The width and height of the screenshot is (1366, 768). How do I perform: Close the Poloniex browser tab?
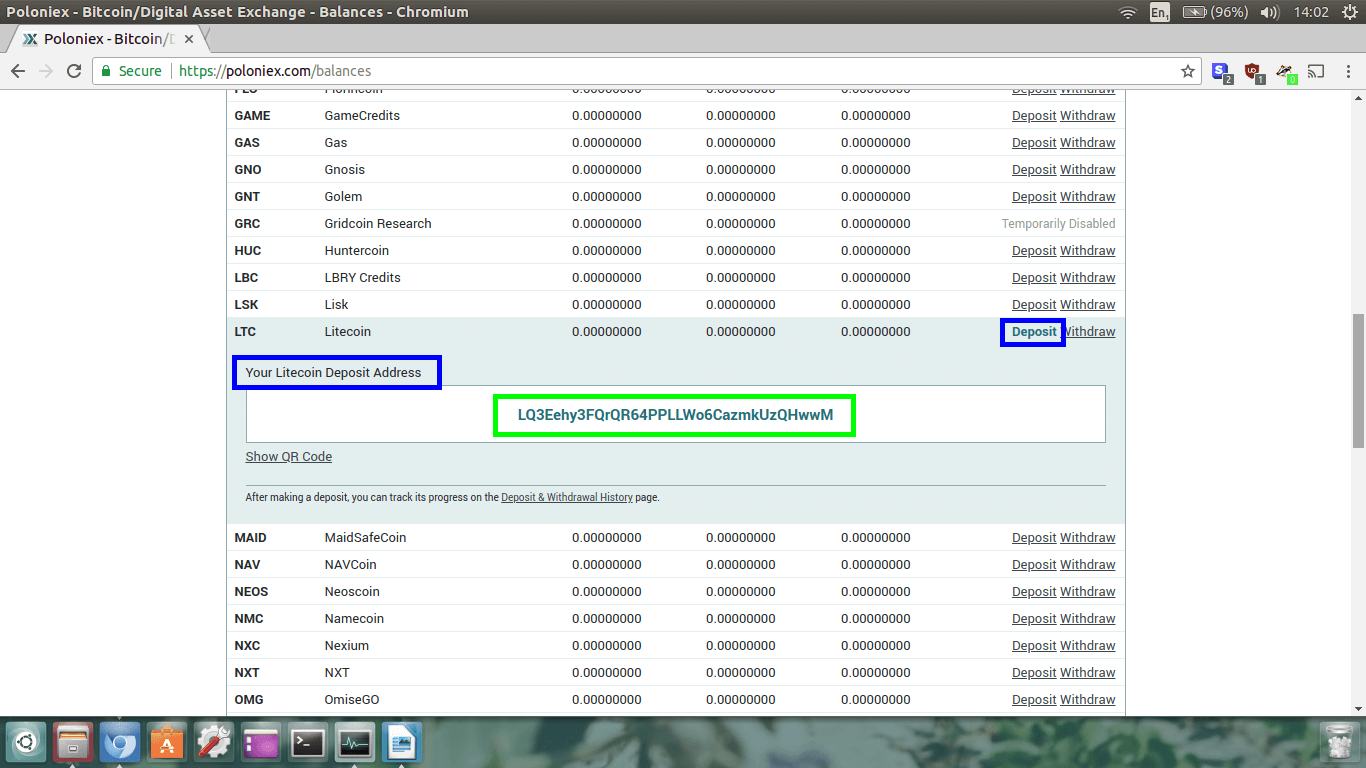tap(190, 39)
